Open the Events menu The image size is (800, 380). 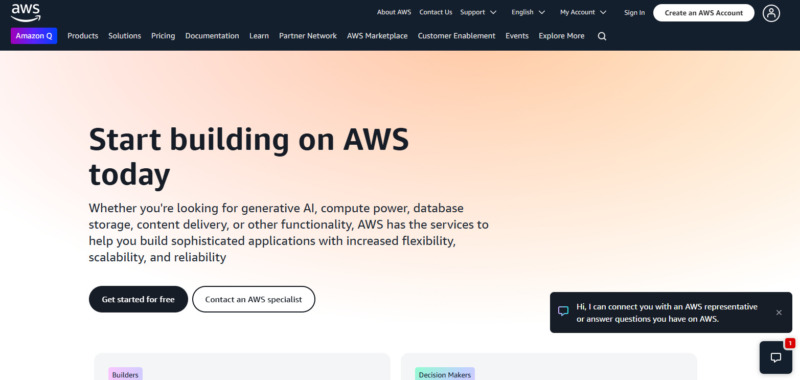[x=517, y=36]
